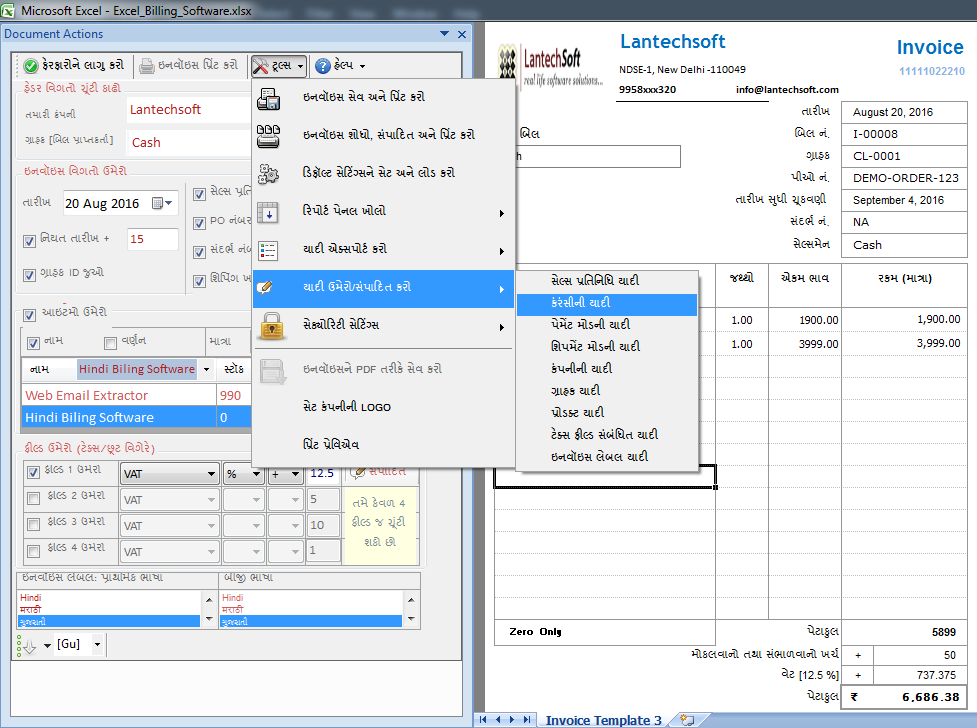
Task: Open the item name combo box dropdown
Action: click(x=206, y=370)
